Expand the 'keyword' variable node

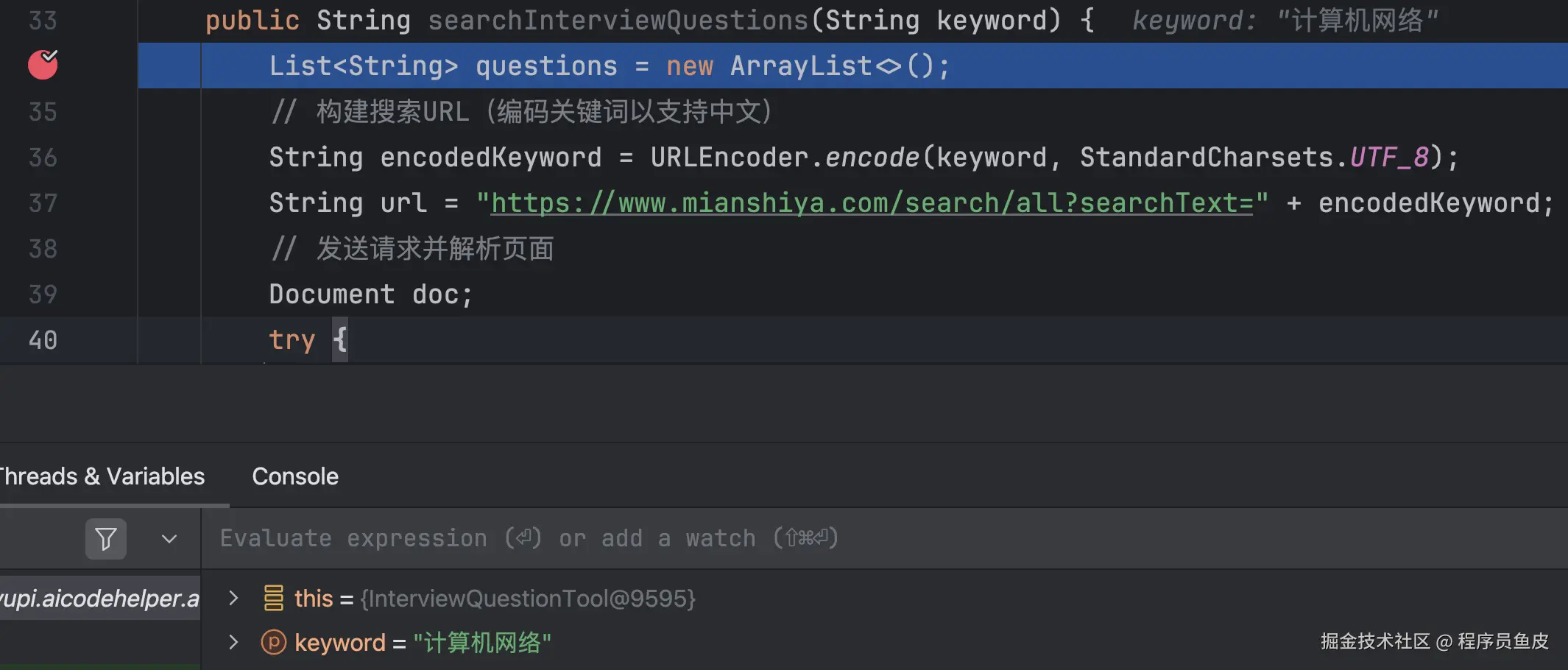click(x=233, y=642)
